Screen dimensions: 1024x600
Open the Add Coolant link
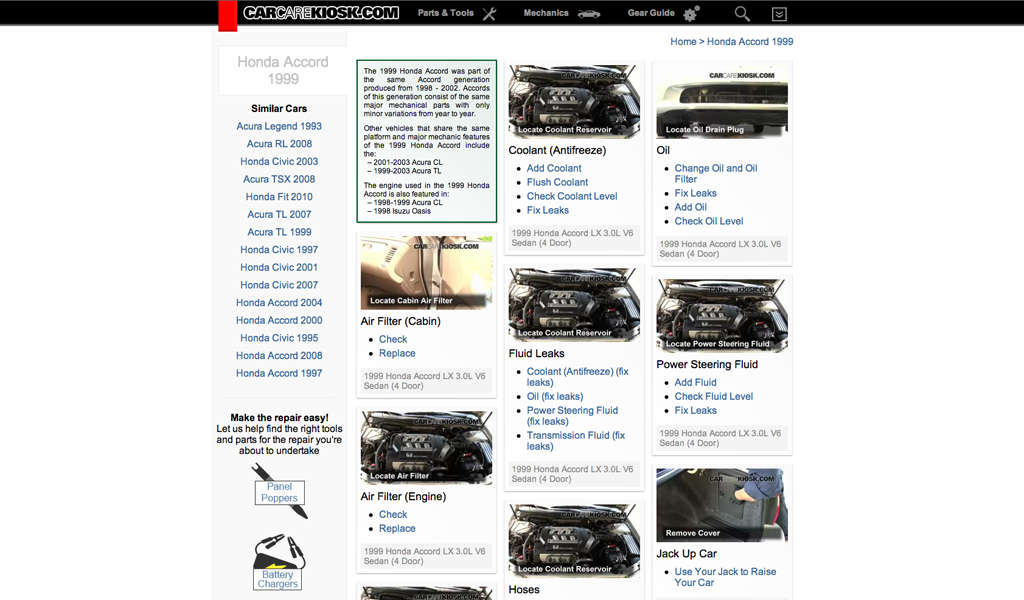tap(554, 168)
